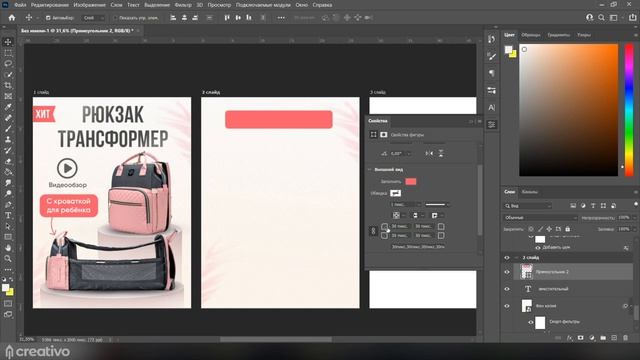This screenshot has height=360, width=640.
Task: Open the Изображение menu
Action: (x=89, y=5)
